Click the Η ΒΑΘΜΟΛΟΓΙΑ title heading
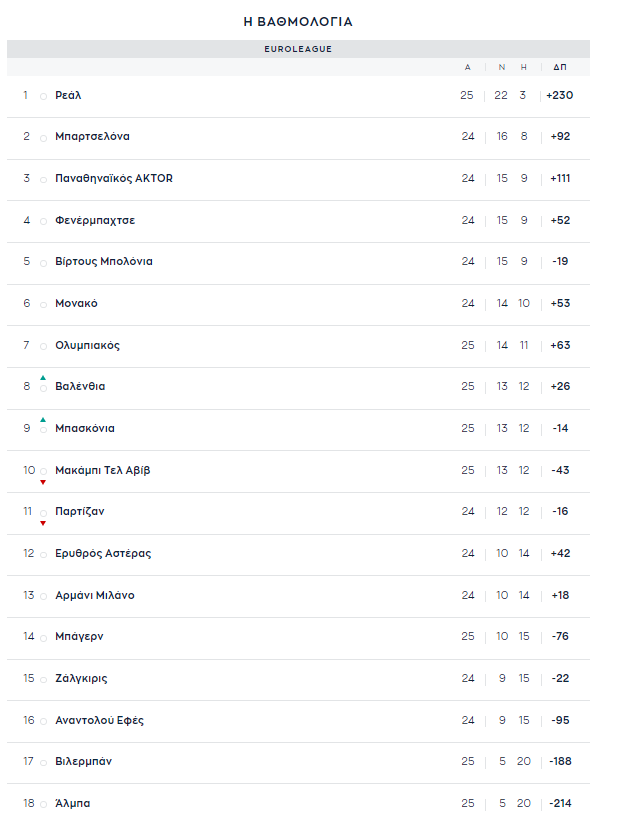The height and width of the screenshot is (823, 631). tap(298, 22)
